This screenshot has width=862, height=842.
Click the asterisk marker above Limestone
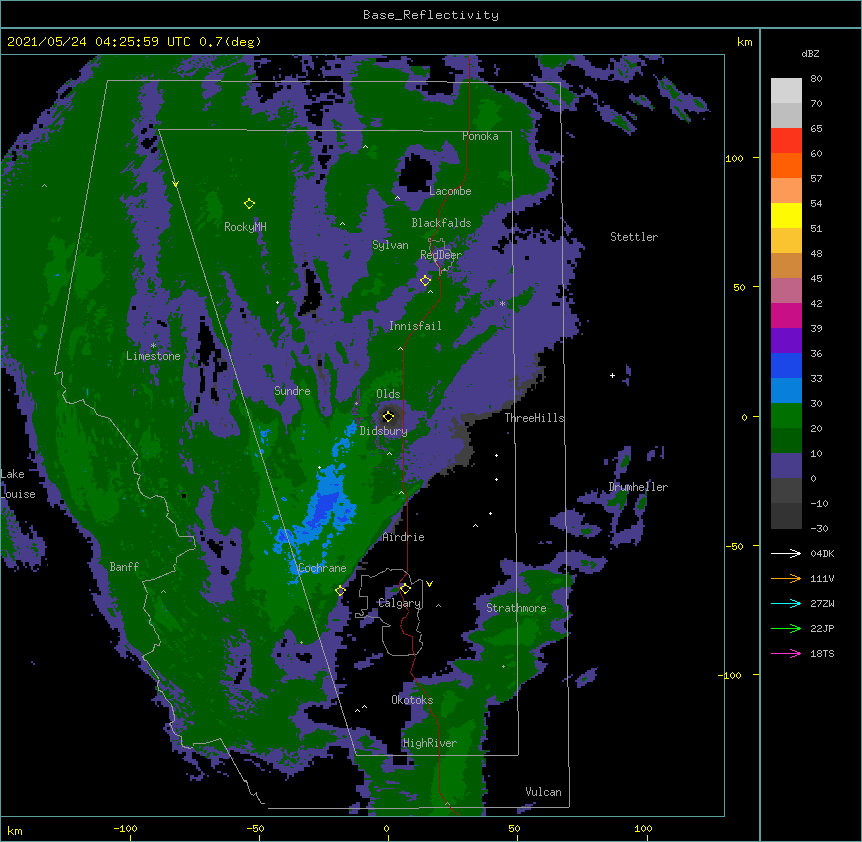(153, 346)
